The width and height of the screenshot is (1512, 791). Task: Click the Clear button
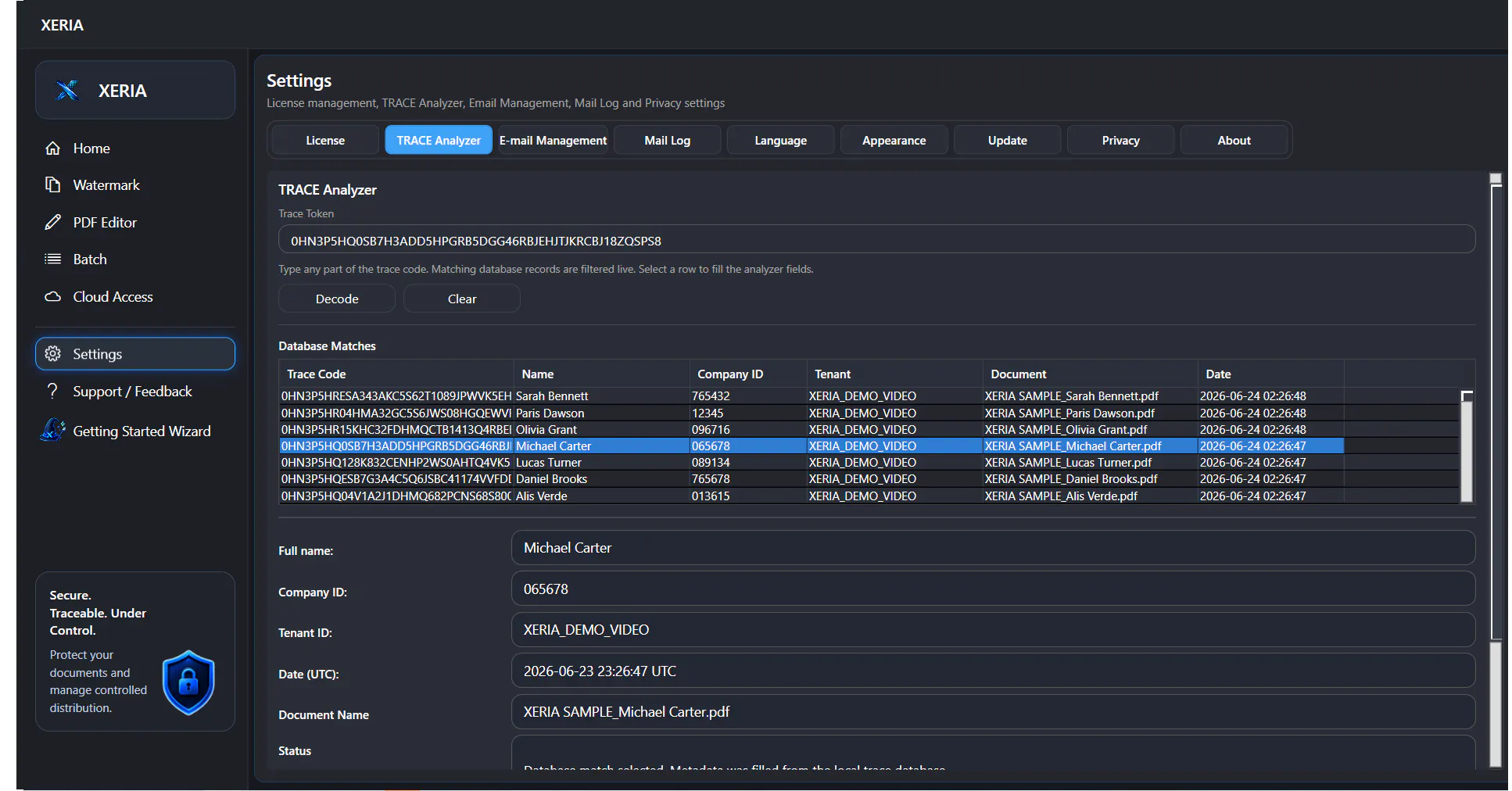pos(462,299)
